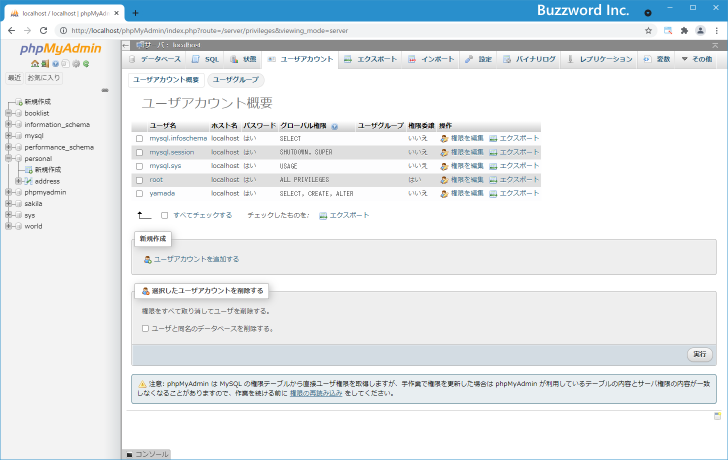
Task: Open the yamada user link
Action: pyautogui.click(x=162, y=194)
